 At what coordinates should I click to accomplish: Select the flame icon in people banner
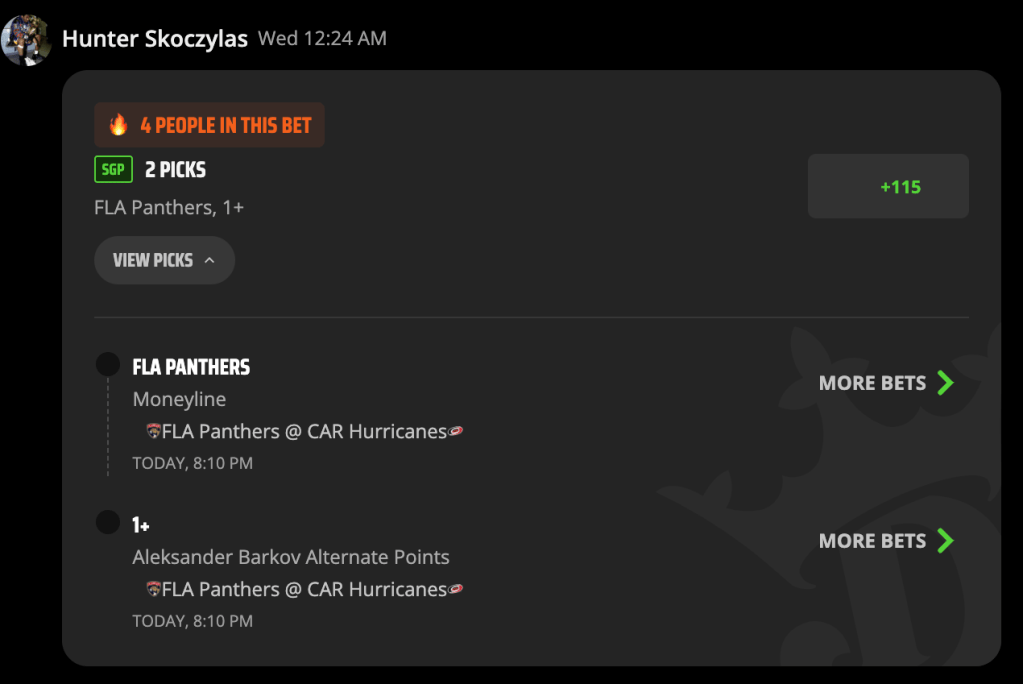pyautogui.click(x=118, y=124)
